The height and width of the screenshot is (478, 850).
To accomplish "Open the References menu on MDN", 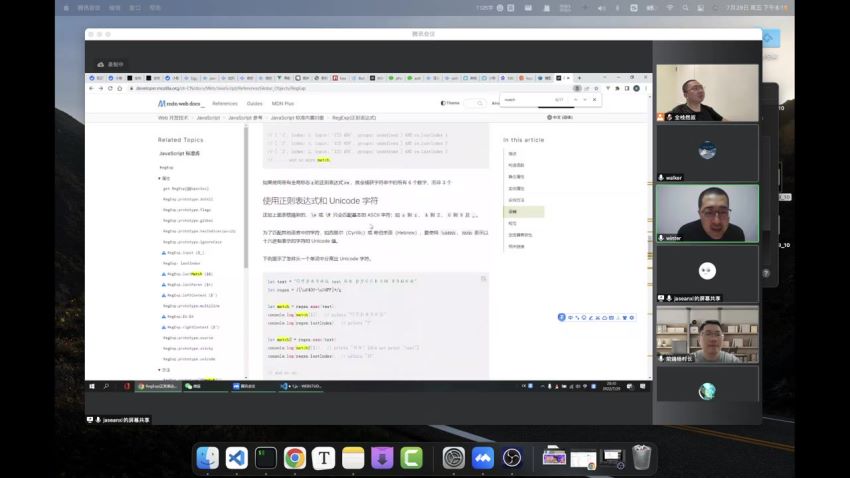I will [x=224, y=103].
